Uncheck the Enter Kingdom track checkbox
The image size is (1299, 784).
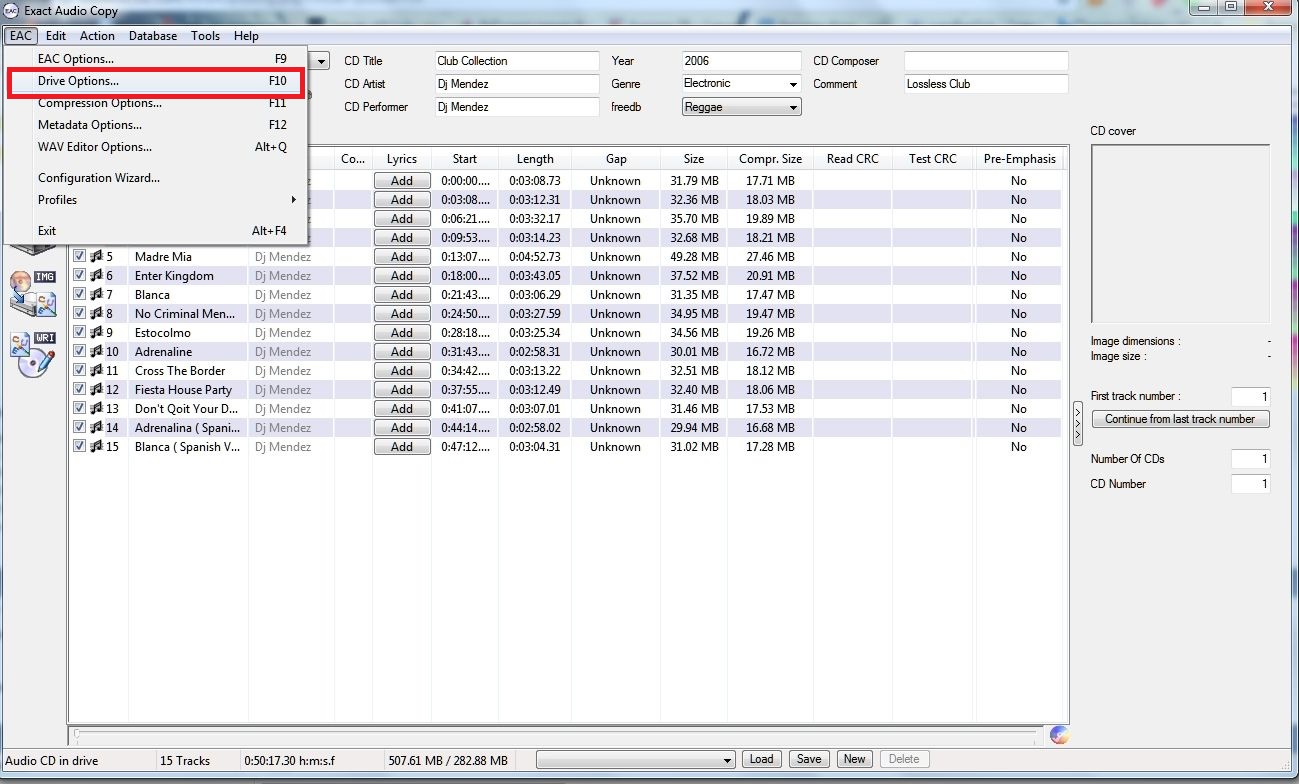[x=80, y=276]
